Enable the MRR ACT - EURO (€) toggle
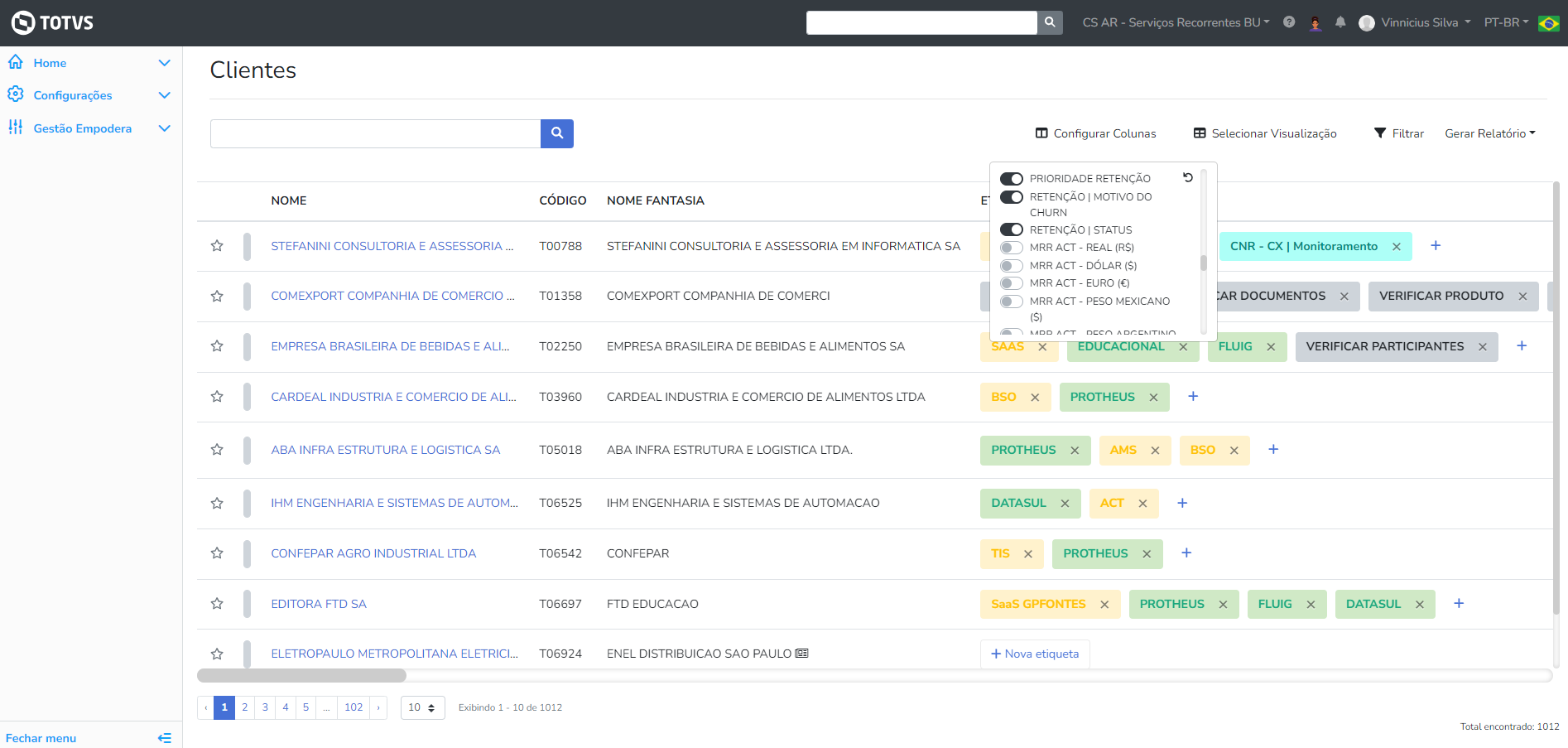Image resolution: width=1568 pixels, height=748 pixels. pos(1012,283)
